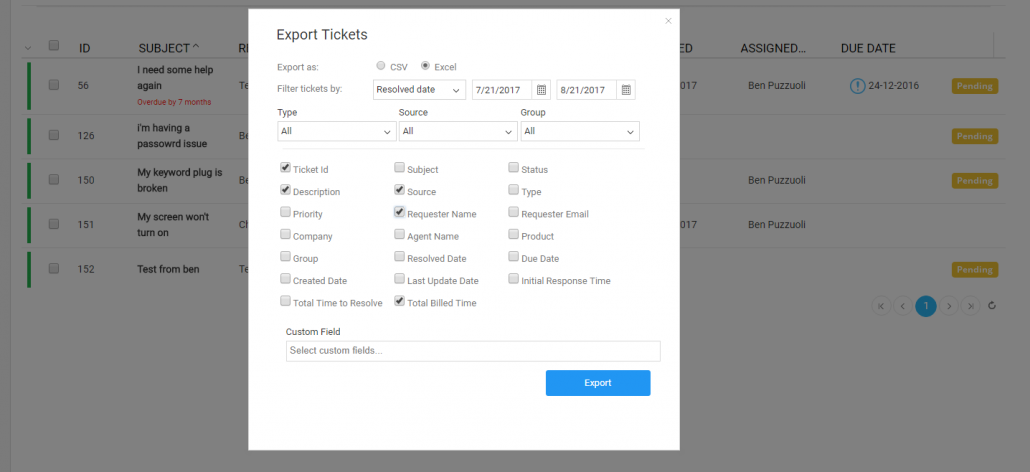Go to the first page of tickets
Viewport: 1030px width, 472px height.
882,305
